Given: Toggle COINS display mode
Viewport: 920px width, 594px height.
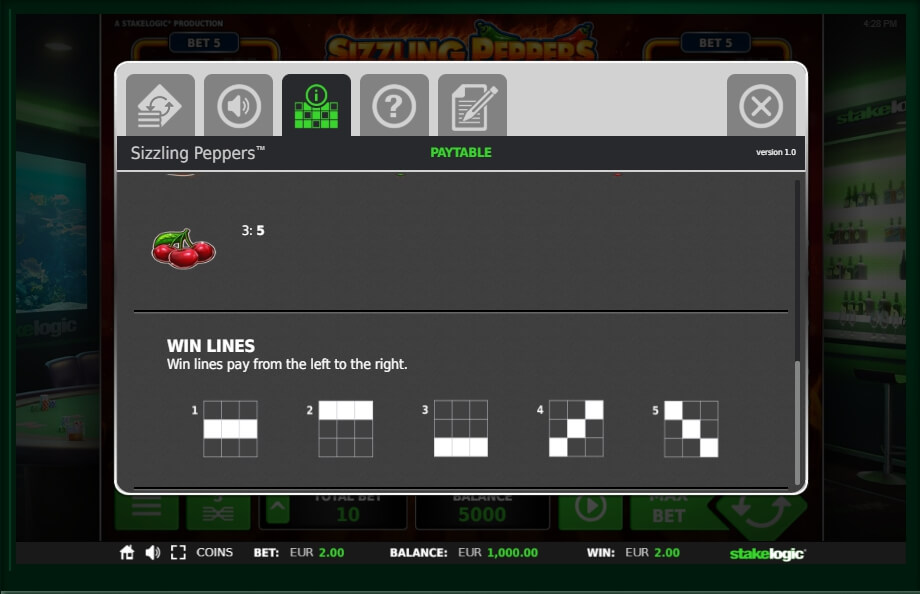Looking at the screenshot, I should (214, 551).
